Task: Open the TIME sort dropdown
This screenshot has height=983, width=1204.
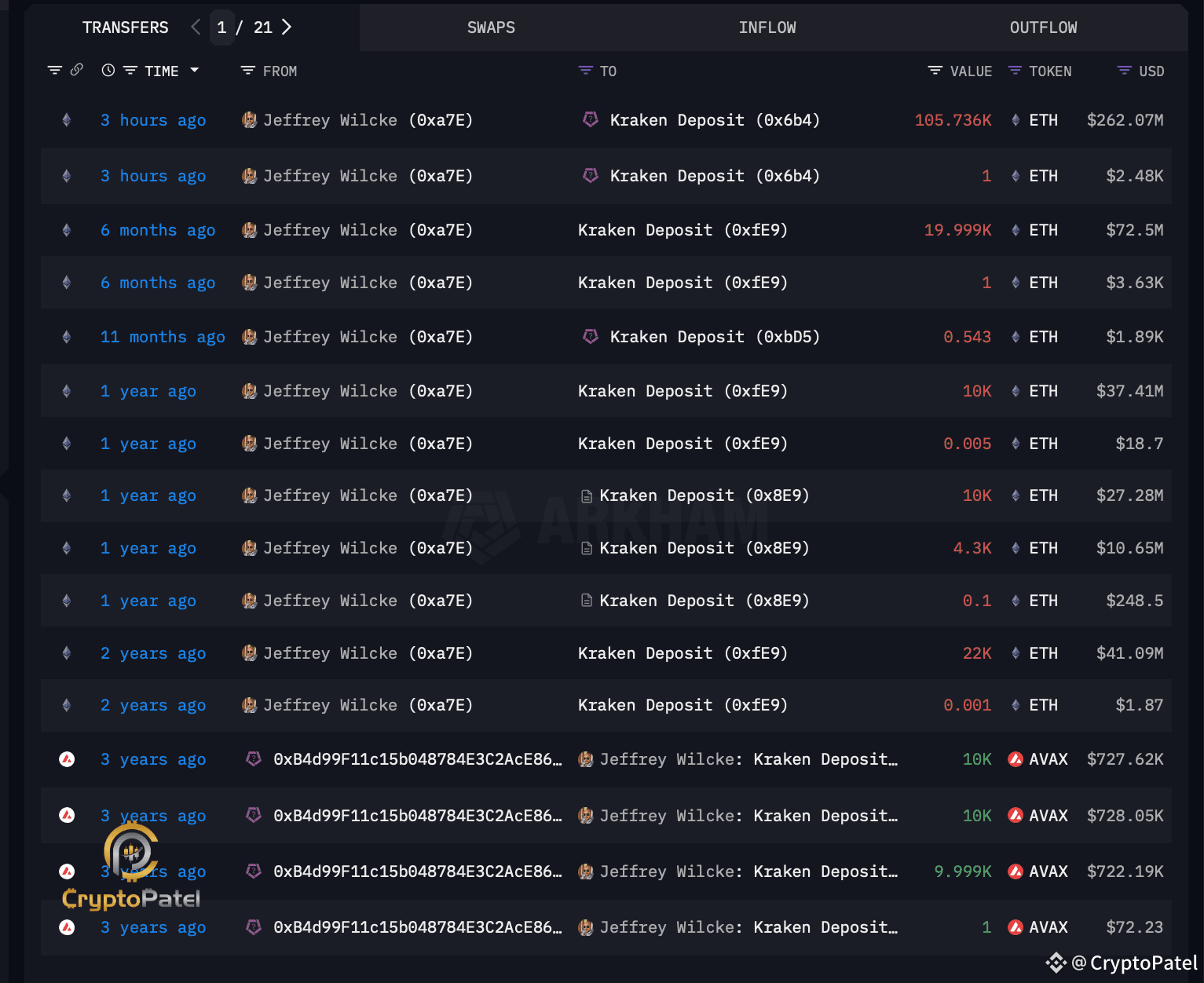Action: click(x=195, y=70)
